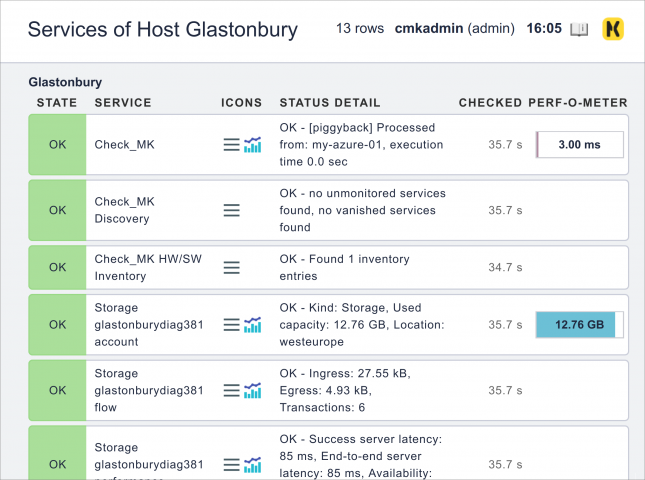
Task: Open Check_MK HW/SW Inventory service
Action: pos(148,267)
